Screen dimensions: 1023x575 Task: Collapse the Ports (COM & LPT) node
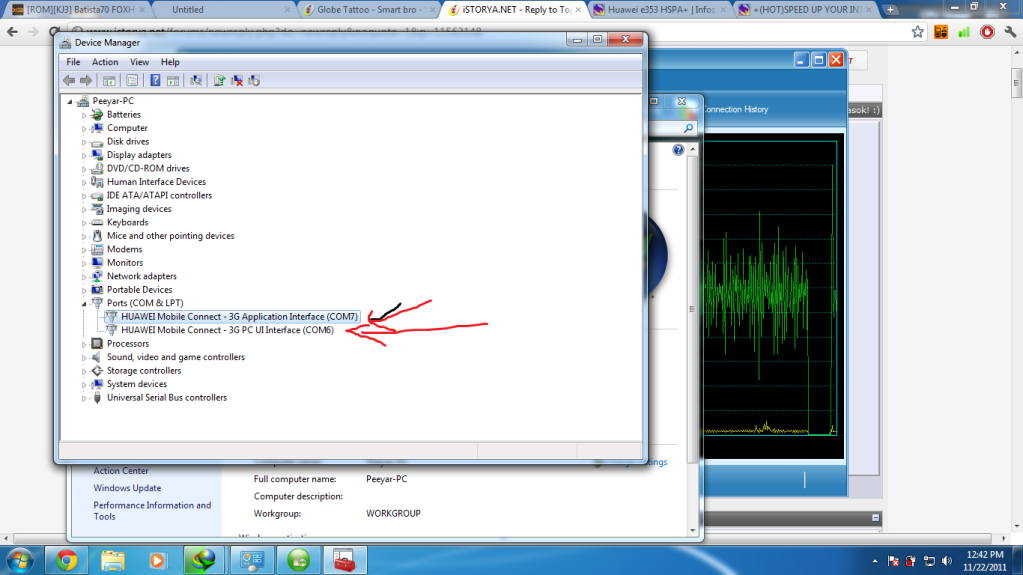(85, 303)
